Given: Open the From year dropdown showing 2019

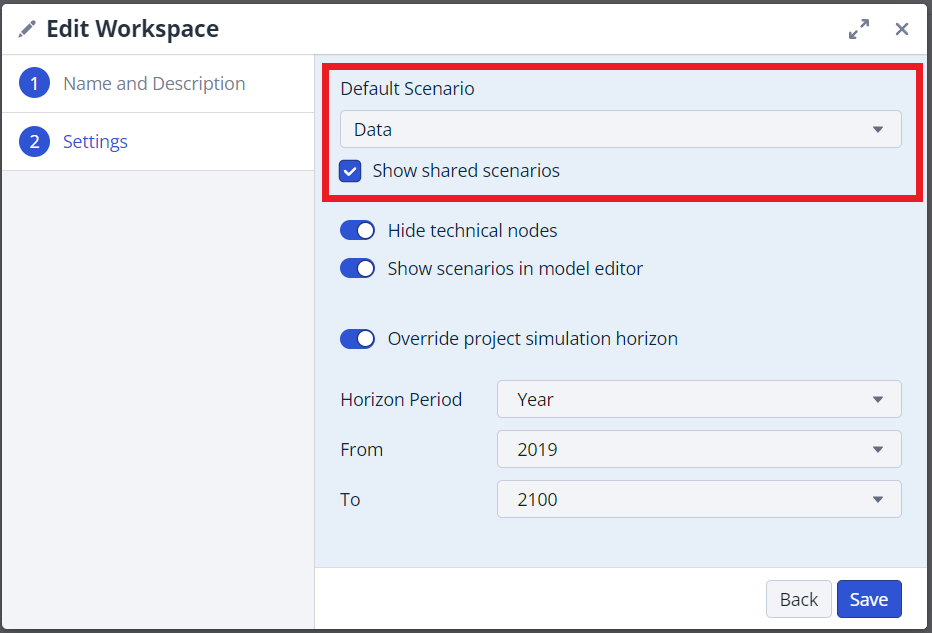Looking at the screenshot, I should [x=698, y=449].
